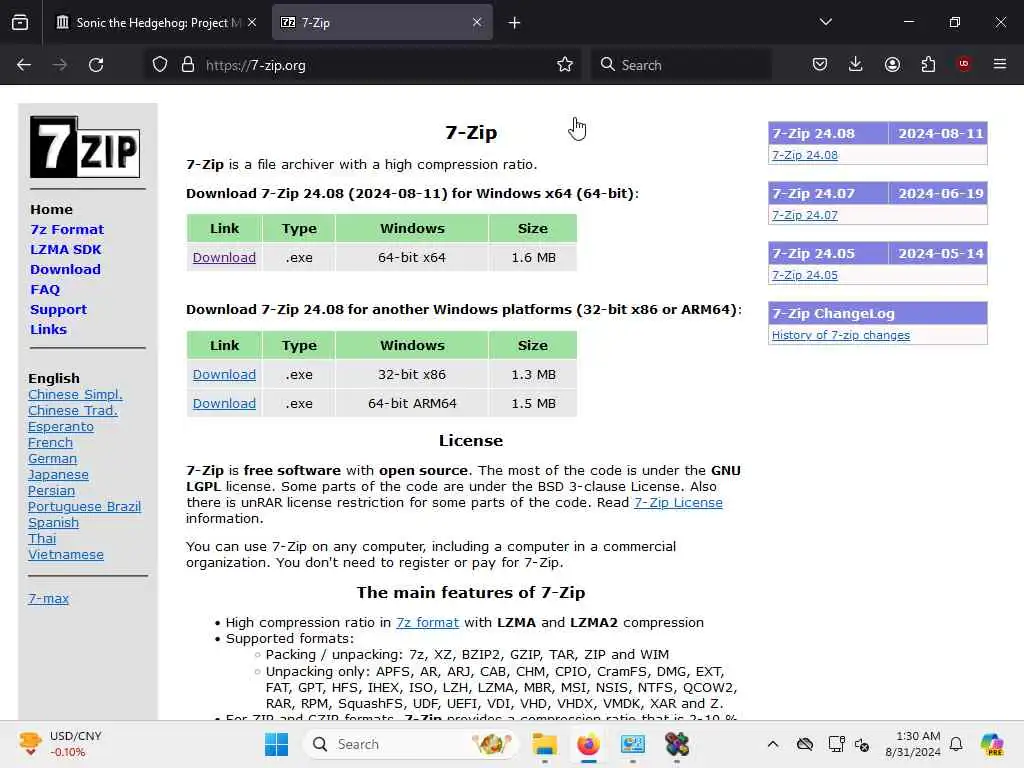The height and width of the screenshot is (768, 1024).
Task: Open the clock showing 1:30 AM
Action: (x=912, y=744)
